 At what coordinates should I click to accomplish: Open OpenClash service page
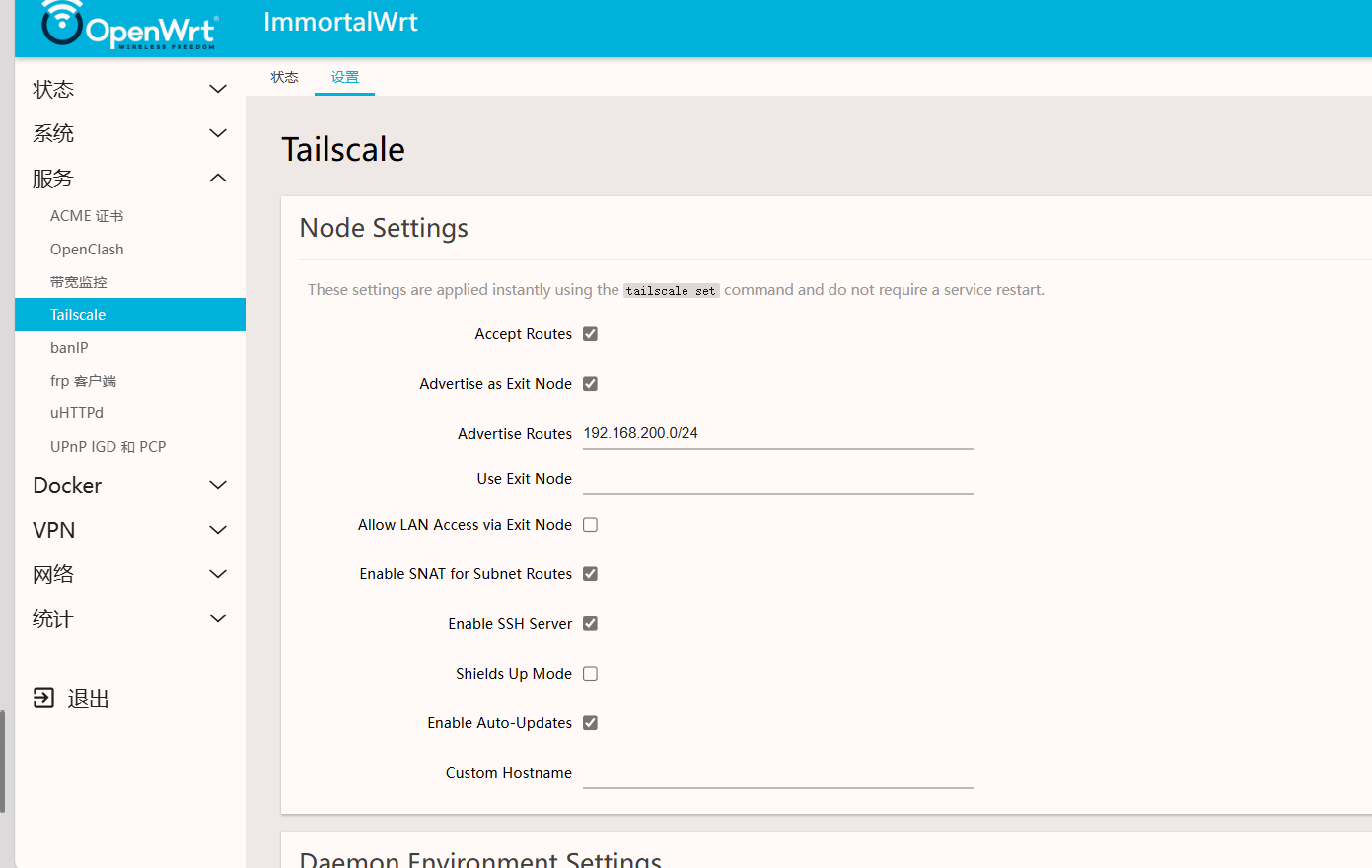click(x=87, y=250)
